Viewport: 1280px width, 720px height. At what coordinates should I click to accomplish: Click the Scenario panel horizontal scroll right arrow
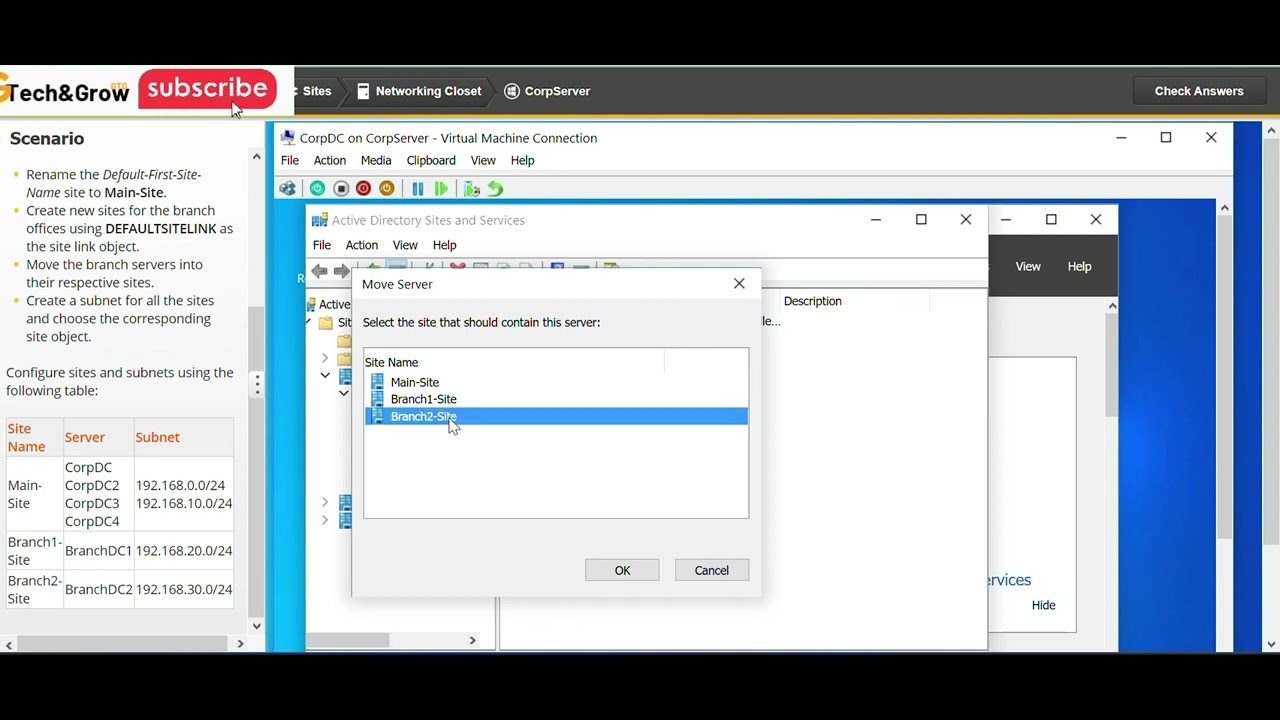pos(240,644)
